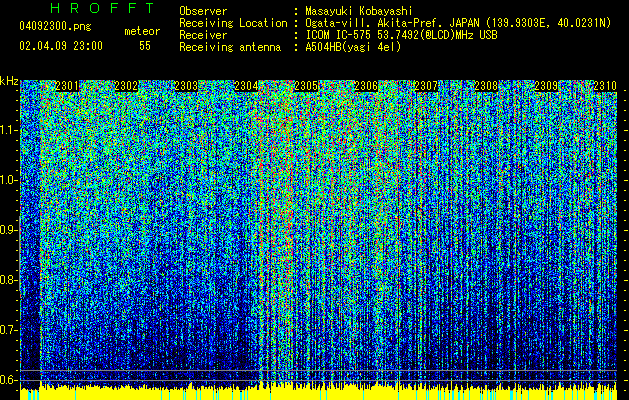This screenshot has height=400, width=629.
Task: Click the A504HB(yagi 4el) antenna text
Action: 353,47
